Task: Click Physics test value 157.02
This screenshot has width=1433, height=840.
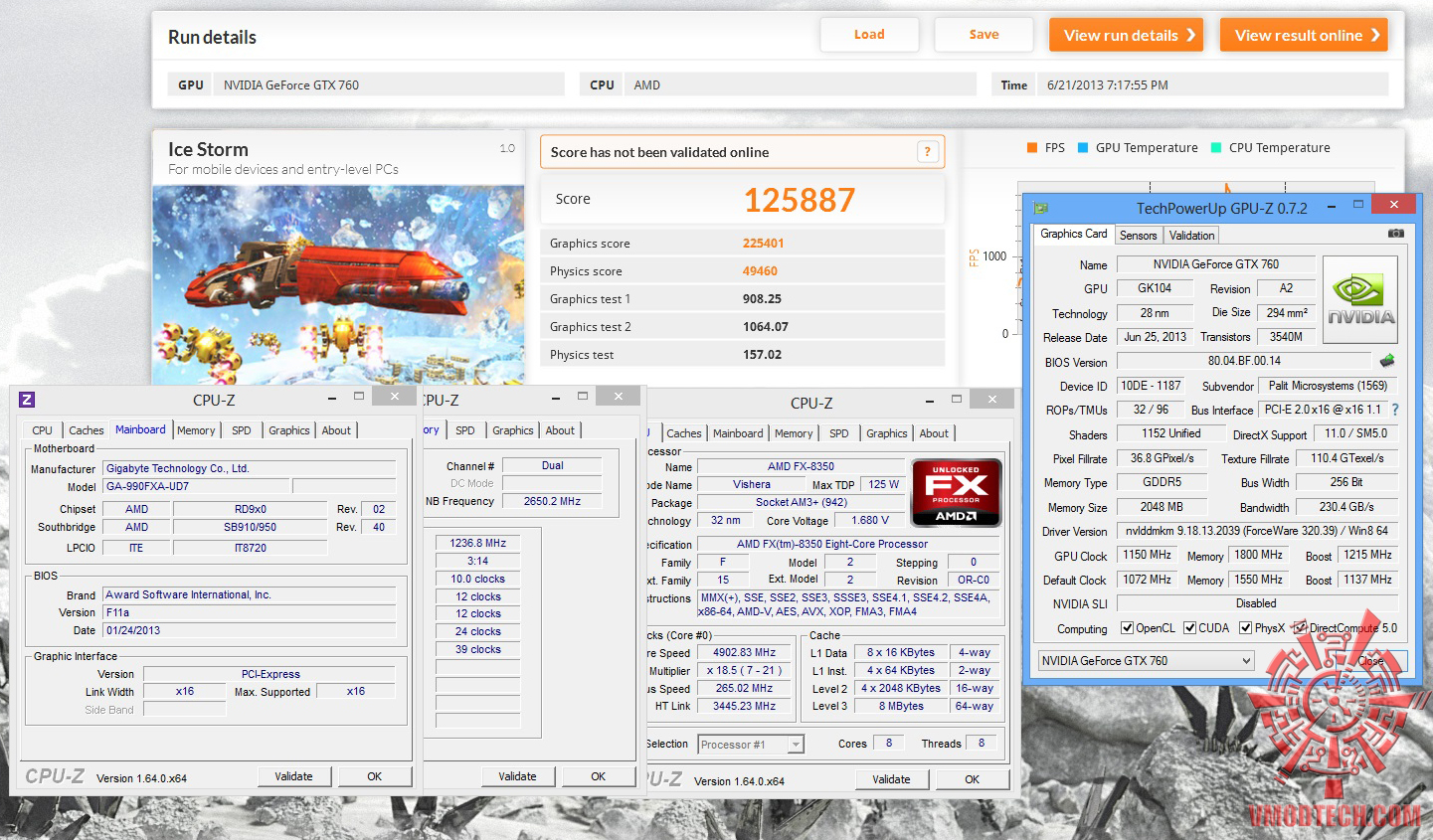Action: point(762,355)
